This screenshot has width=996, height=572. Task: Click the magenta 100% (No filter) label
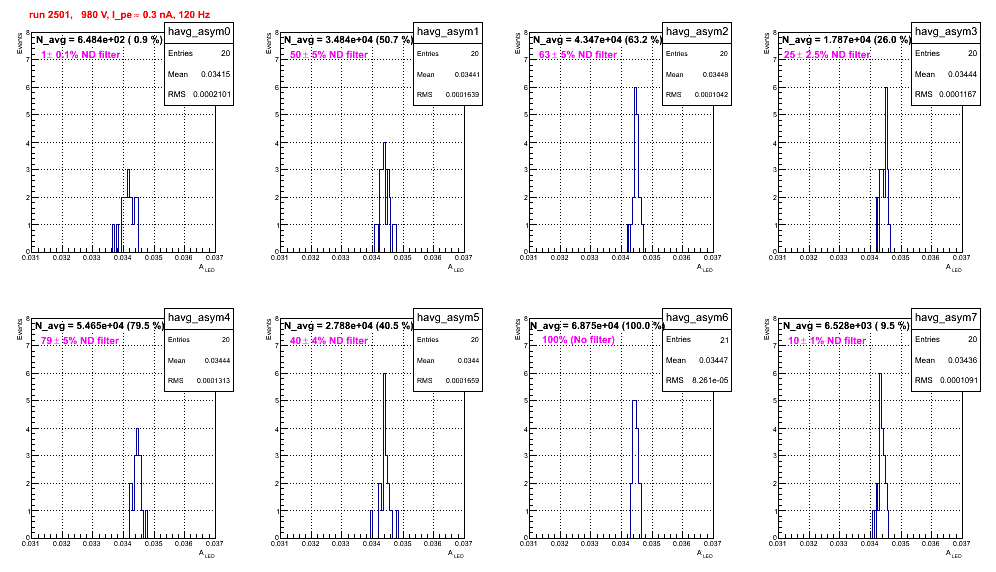(579, 340)
